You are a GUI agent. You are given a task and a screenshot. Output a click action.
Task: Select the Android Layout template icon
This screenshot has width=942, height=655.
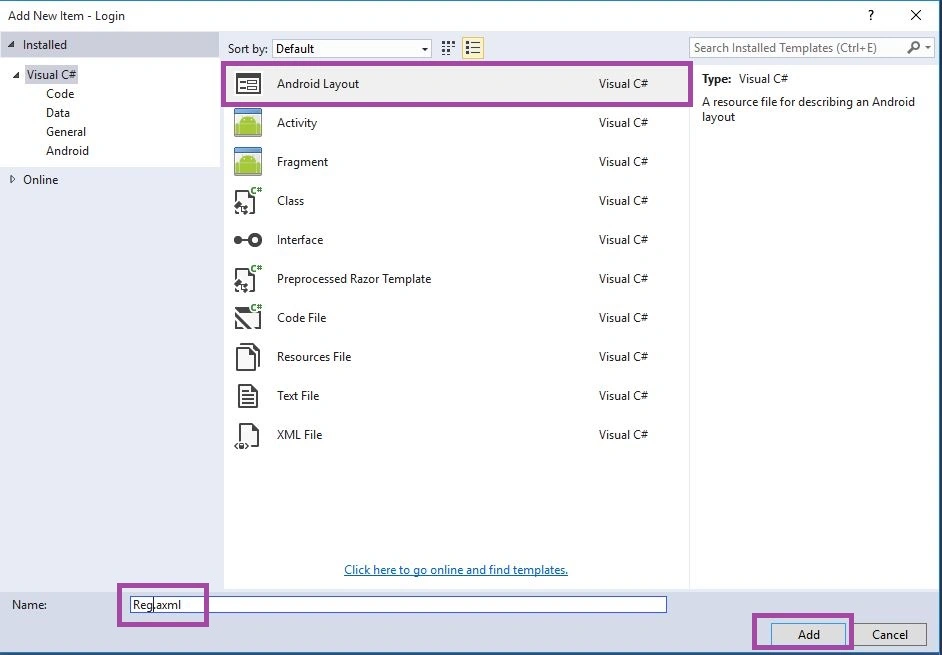(x=248, y=84)
